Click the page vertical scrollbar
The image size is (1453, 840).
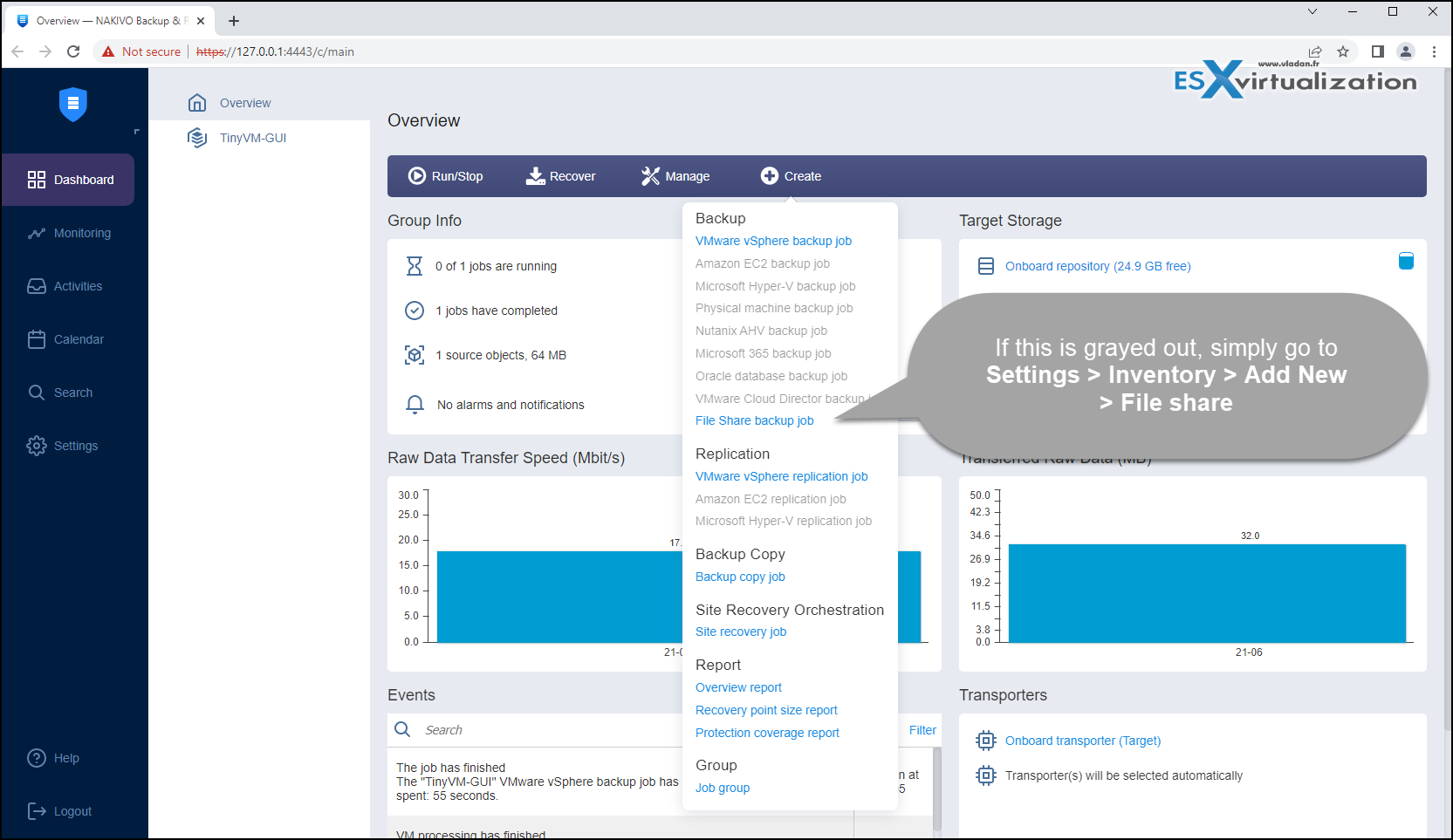point(1447,401)
